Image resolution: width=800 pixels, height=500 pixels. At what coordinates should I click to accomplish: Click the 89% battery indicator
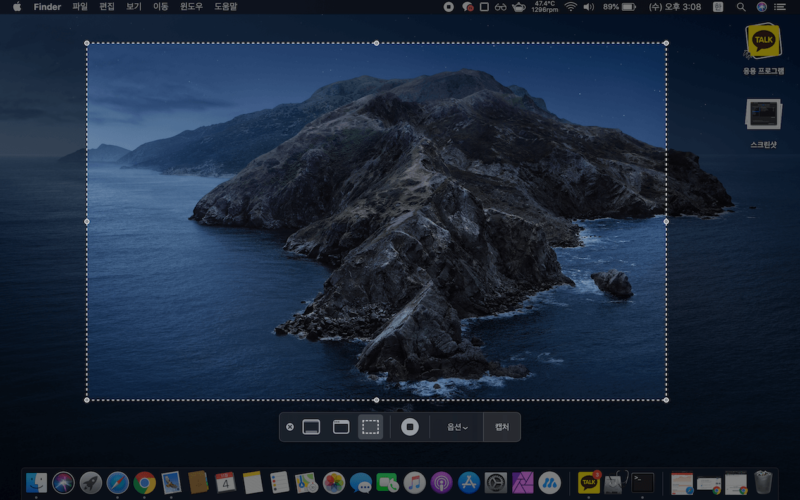(x=619, y=7)
